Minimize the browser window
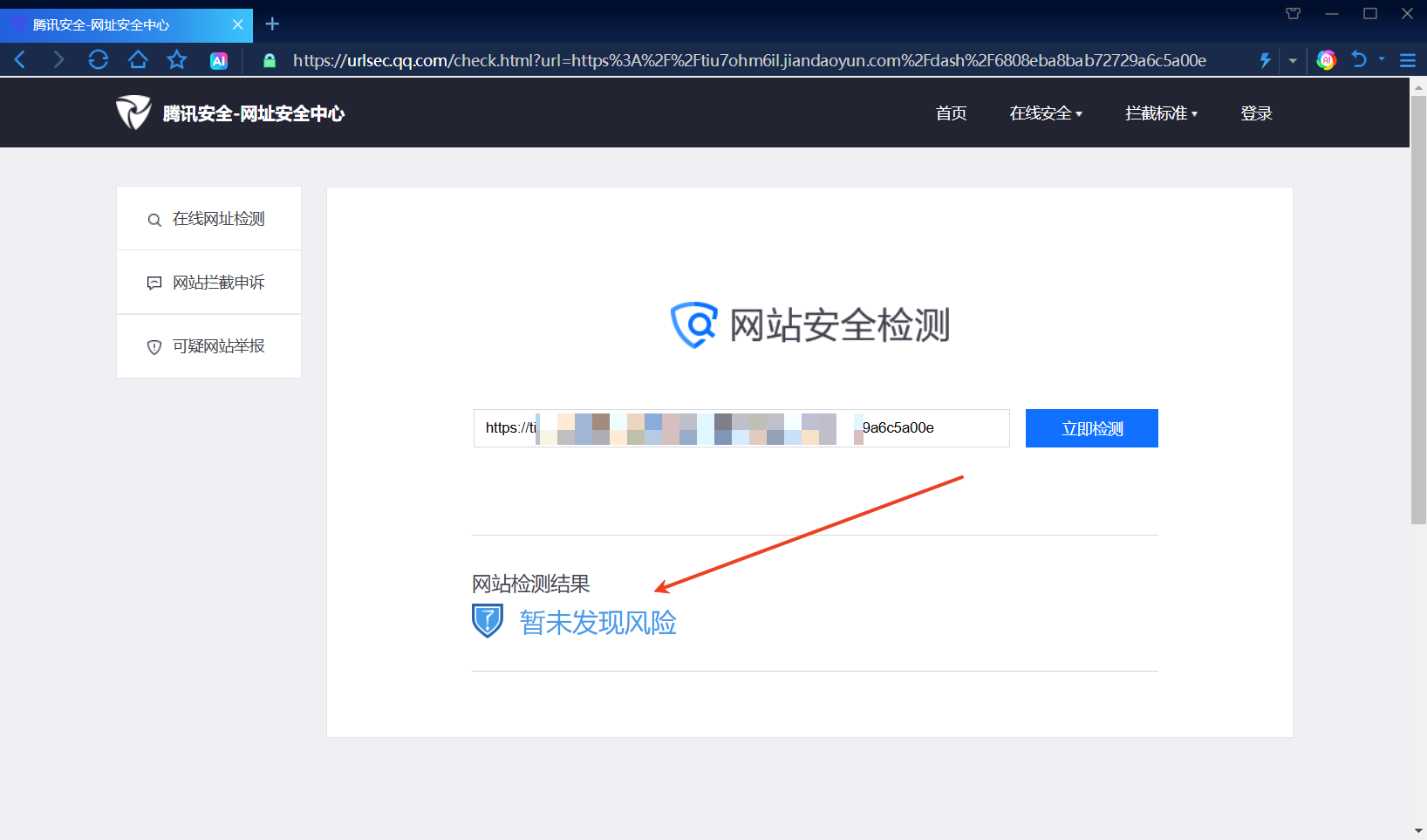The image size is (1427, 840). point(1332,13)
